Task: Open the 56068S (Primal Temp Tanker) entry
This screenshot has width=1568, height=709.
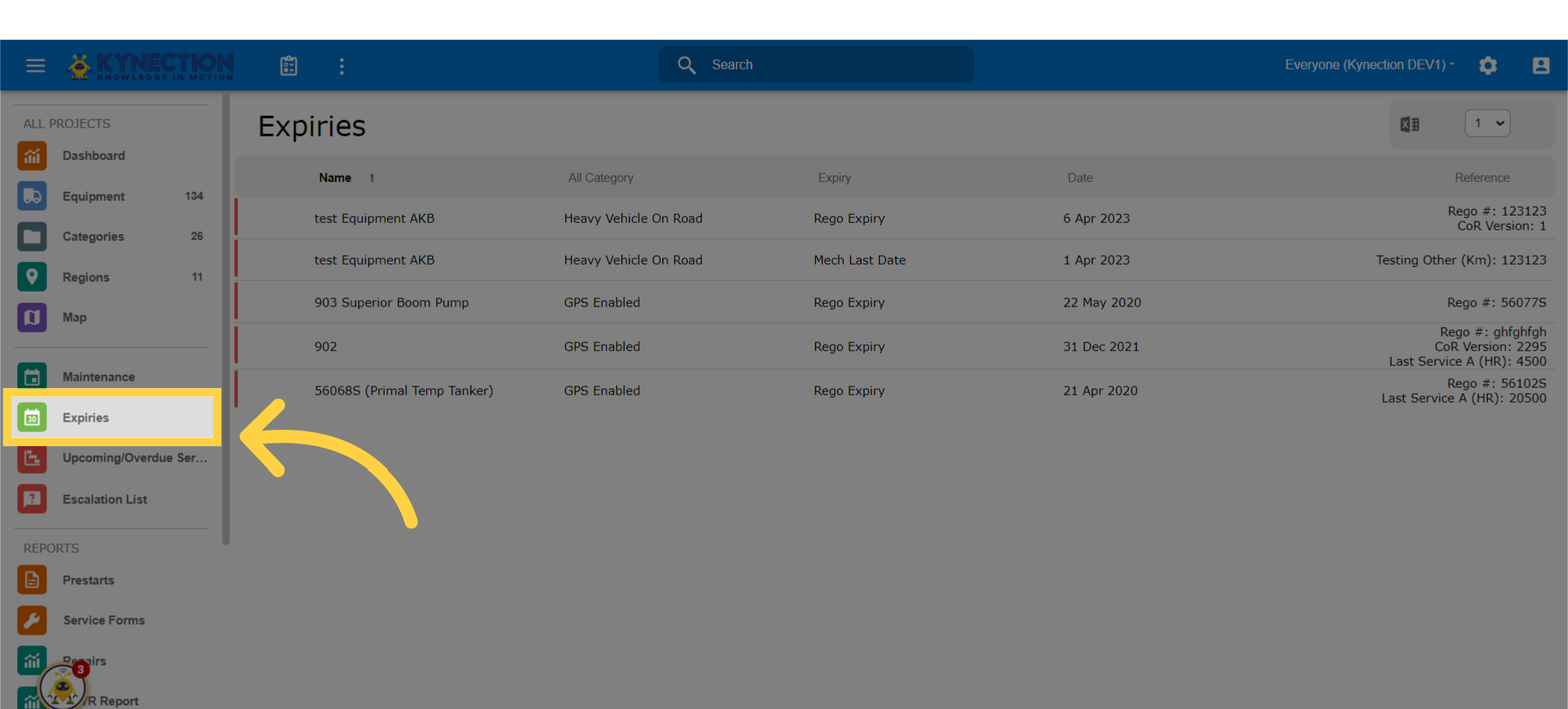Action: pyautogui.click(x=403, y=390)
